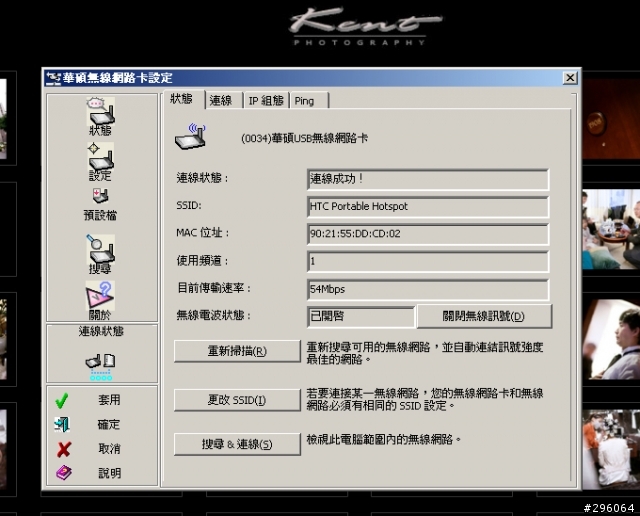Click the 確定 OK label

109,425
